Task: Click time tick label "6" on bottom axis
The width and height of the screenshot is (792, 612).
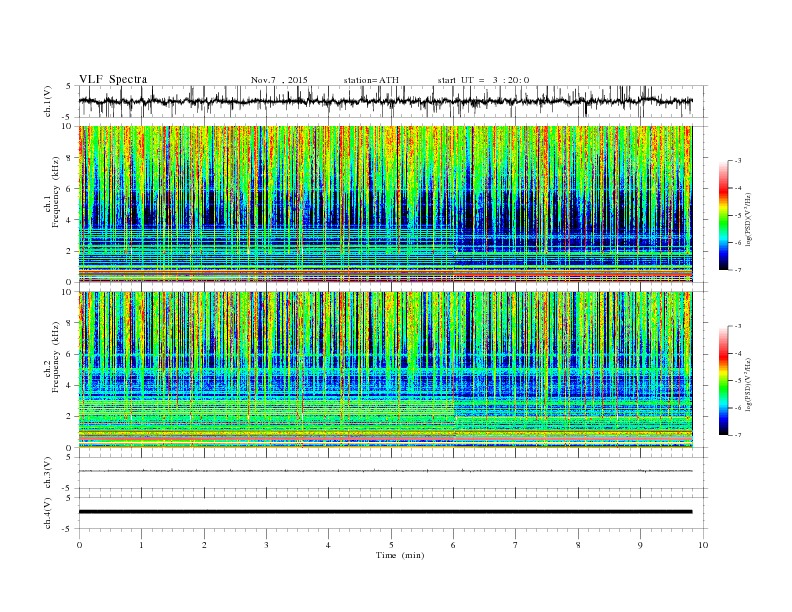Action: [x=453, y=545]
